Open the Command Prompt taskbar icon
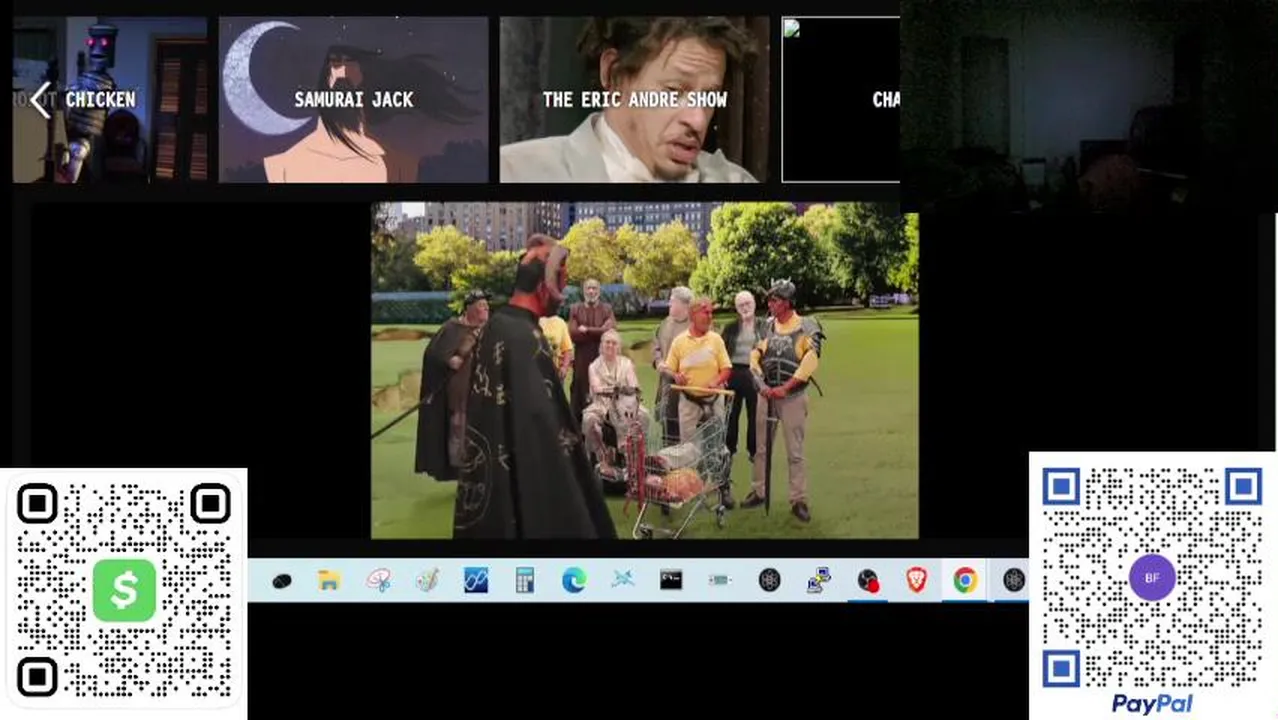The width and height of the screenshot is (1278, 720). pos(671,580)
